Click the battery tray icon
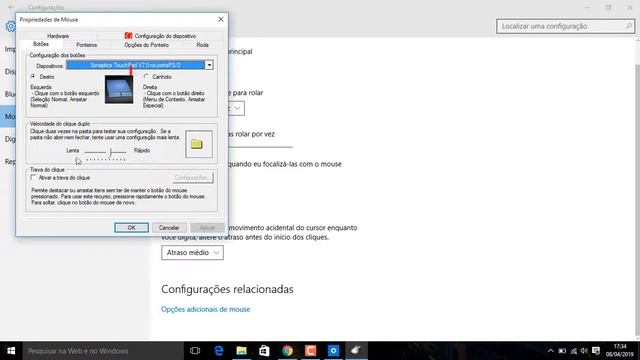Screen dimensions: 640x360 [x=562, y=351]
